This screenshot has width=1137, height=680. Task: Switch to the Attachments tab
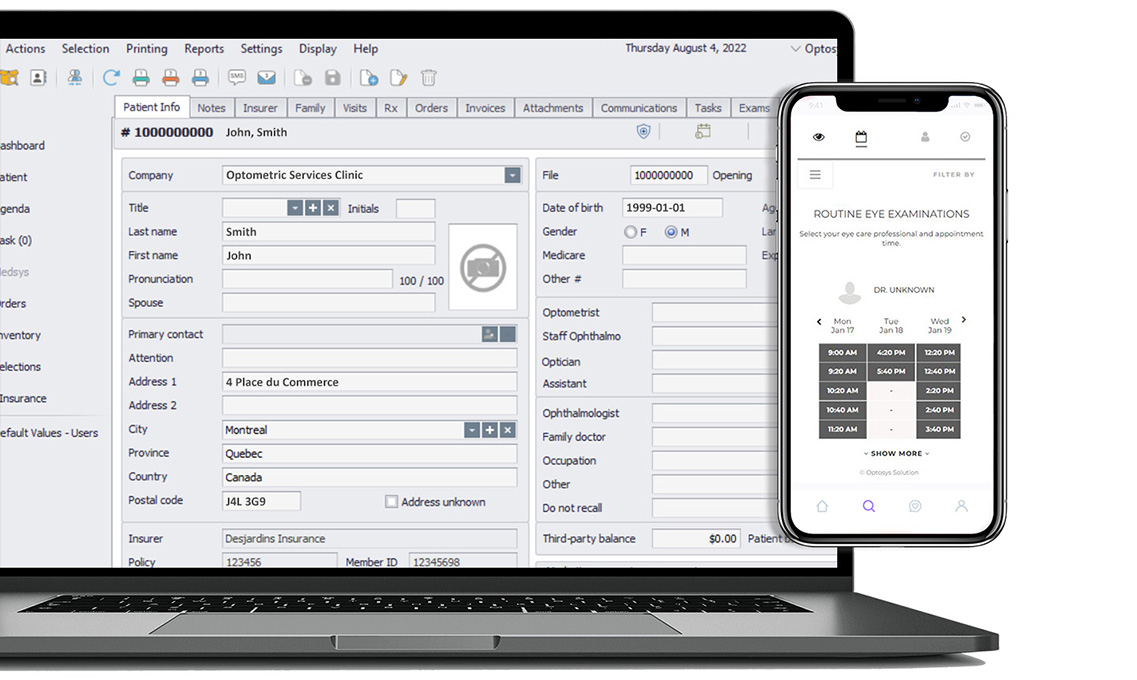pos(553,108)
